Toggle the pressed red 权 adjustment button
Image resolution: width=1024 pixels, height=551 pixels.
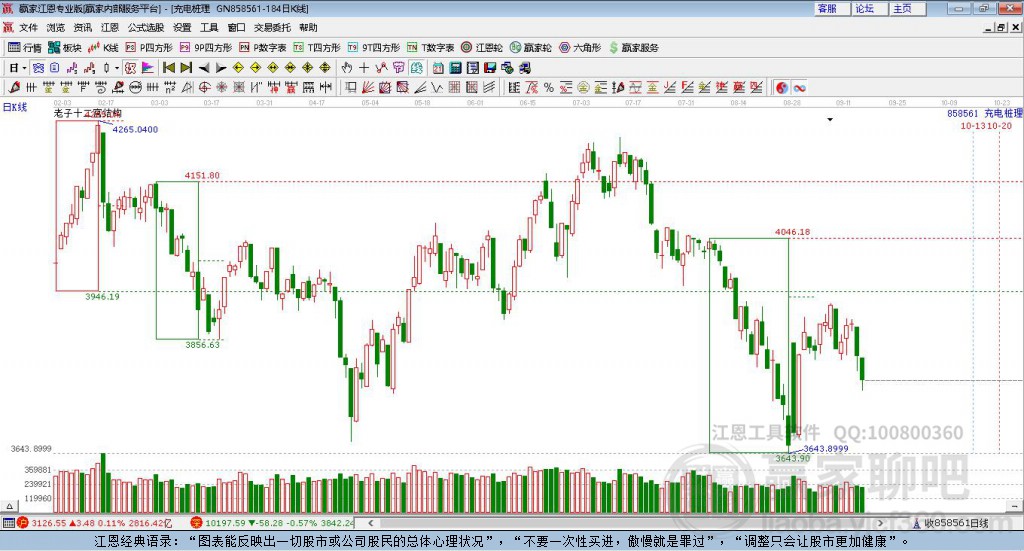coord(130,68)
